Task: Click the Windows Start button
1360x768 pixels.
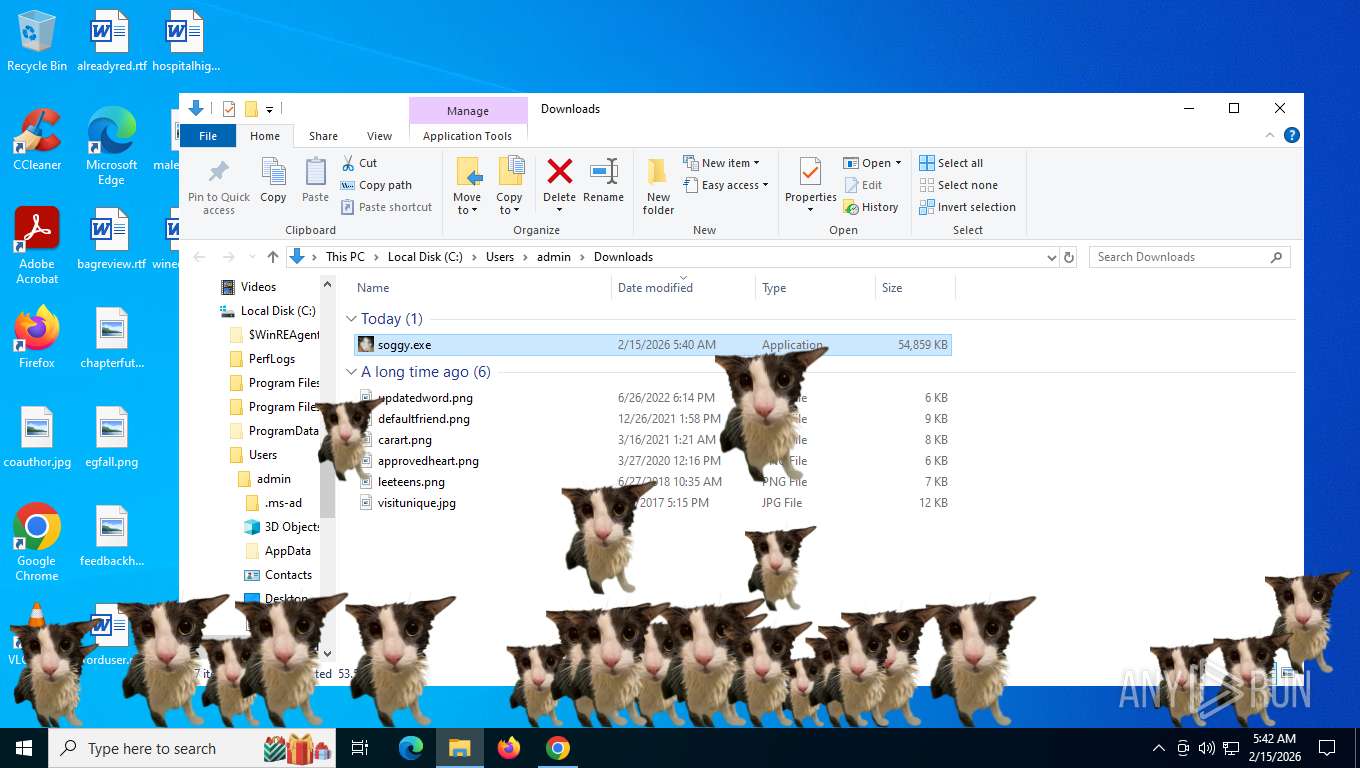Action: (24, 748)
